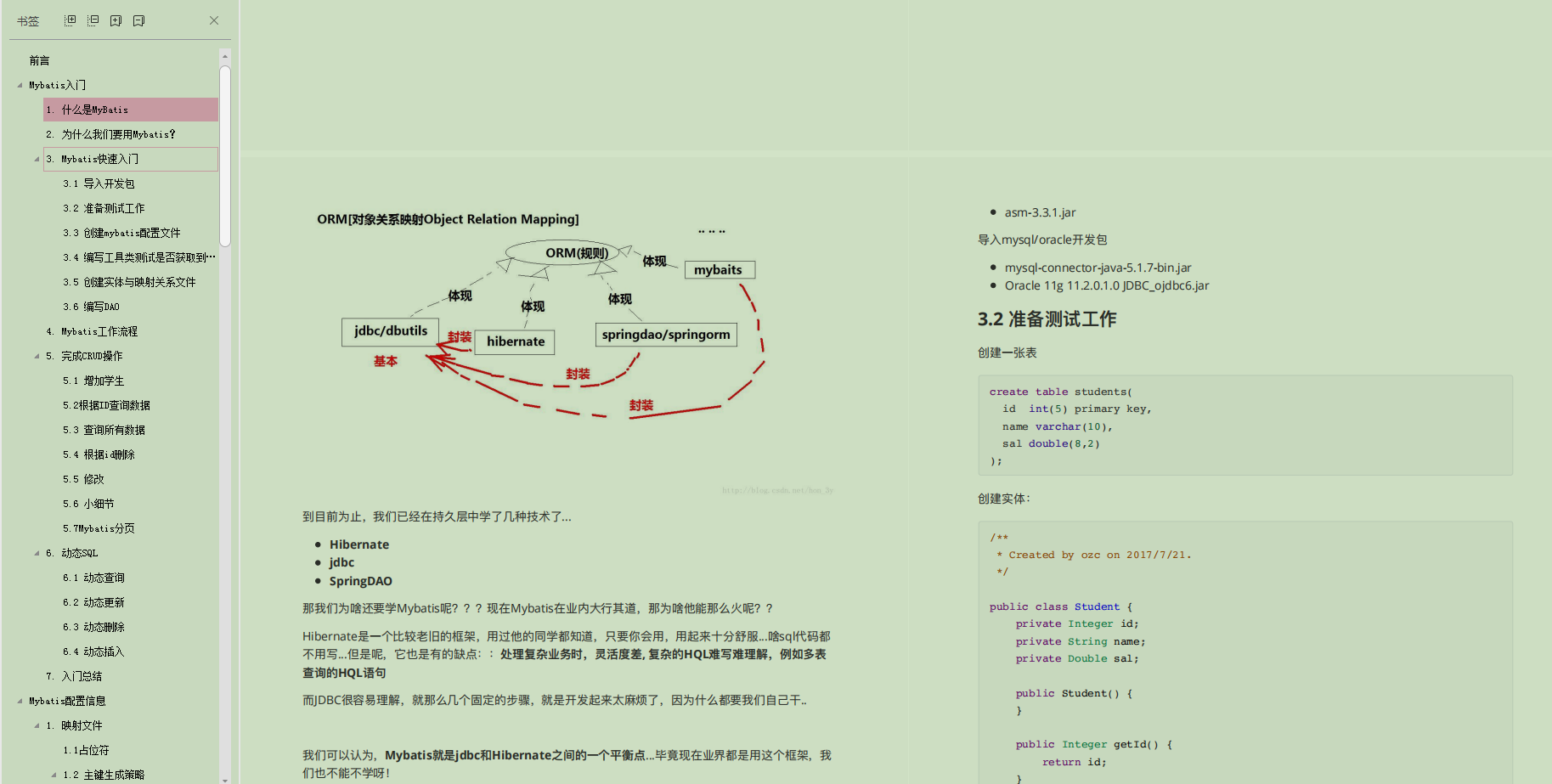1552x784 pixels.
Task: Click the 导入mysql/oracle开发包 text
Action: click(x=1042, y=240)
